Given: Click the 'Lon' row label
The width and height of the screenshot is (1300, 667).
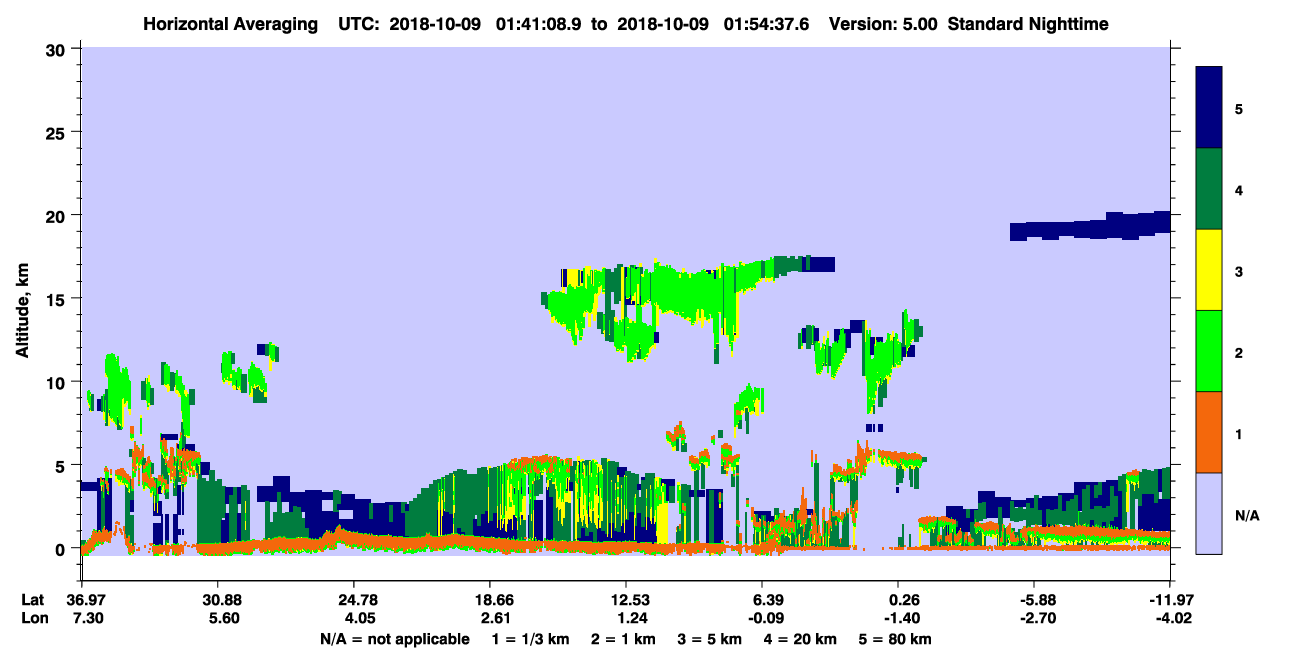Looking at the screenshot, I should [32, 619].
